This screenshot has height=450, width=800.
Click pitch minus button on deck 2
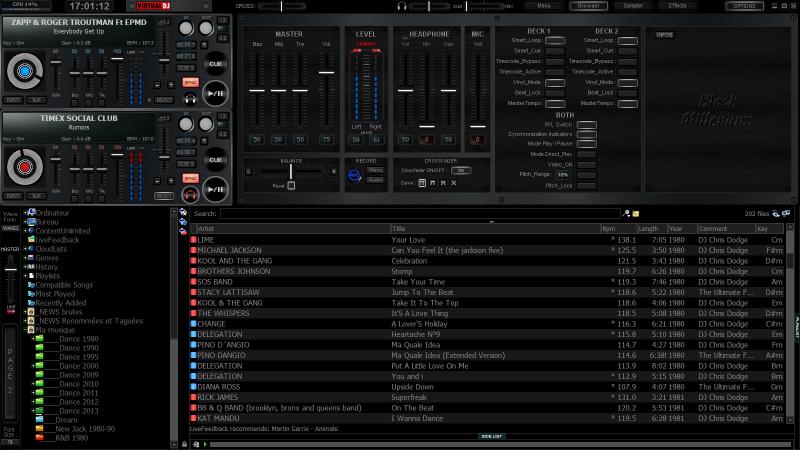157,181
